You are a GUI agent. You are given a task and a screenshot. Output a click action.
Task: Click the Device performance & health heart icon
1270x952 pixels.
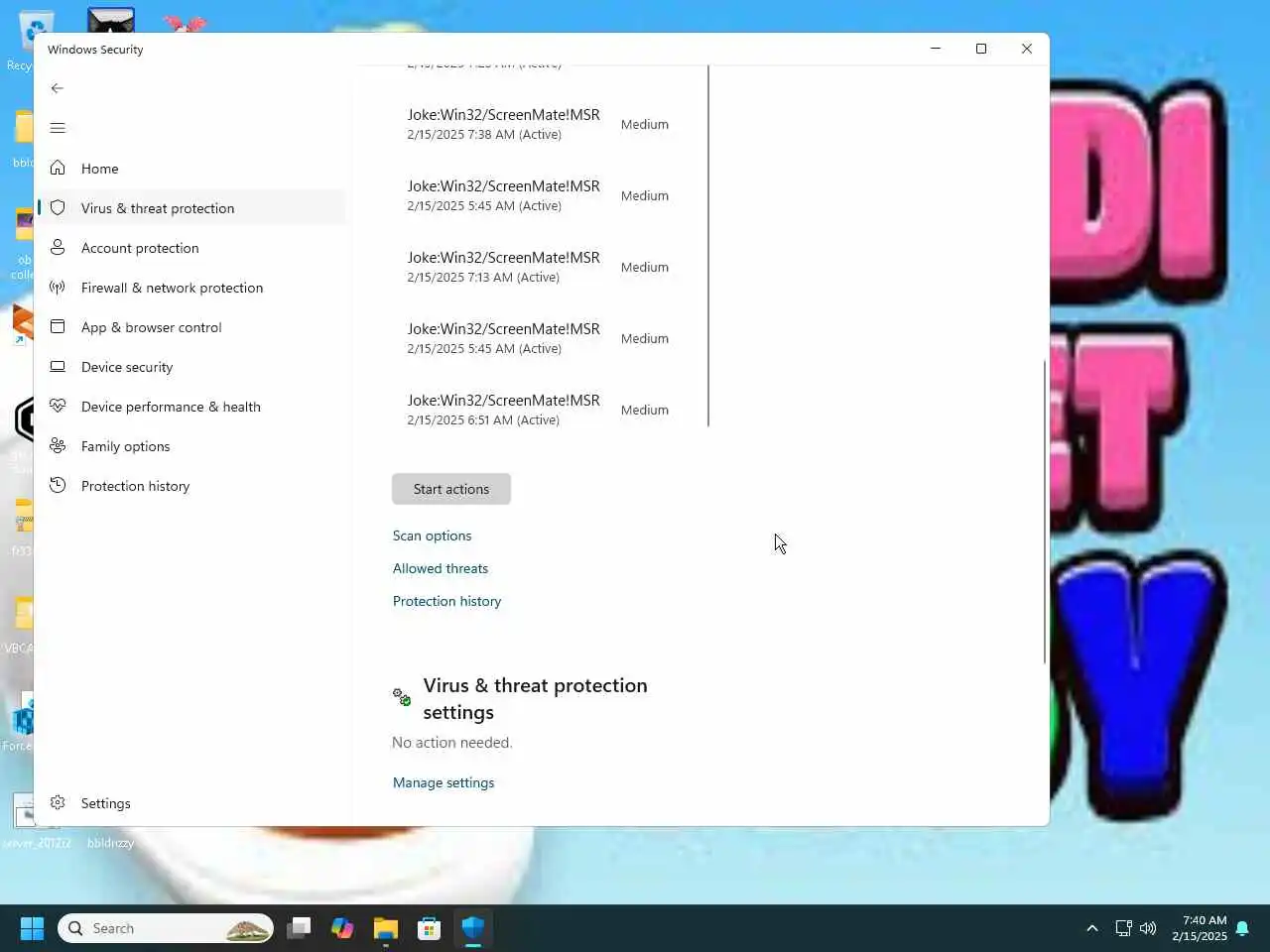coord(58,406)
